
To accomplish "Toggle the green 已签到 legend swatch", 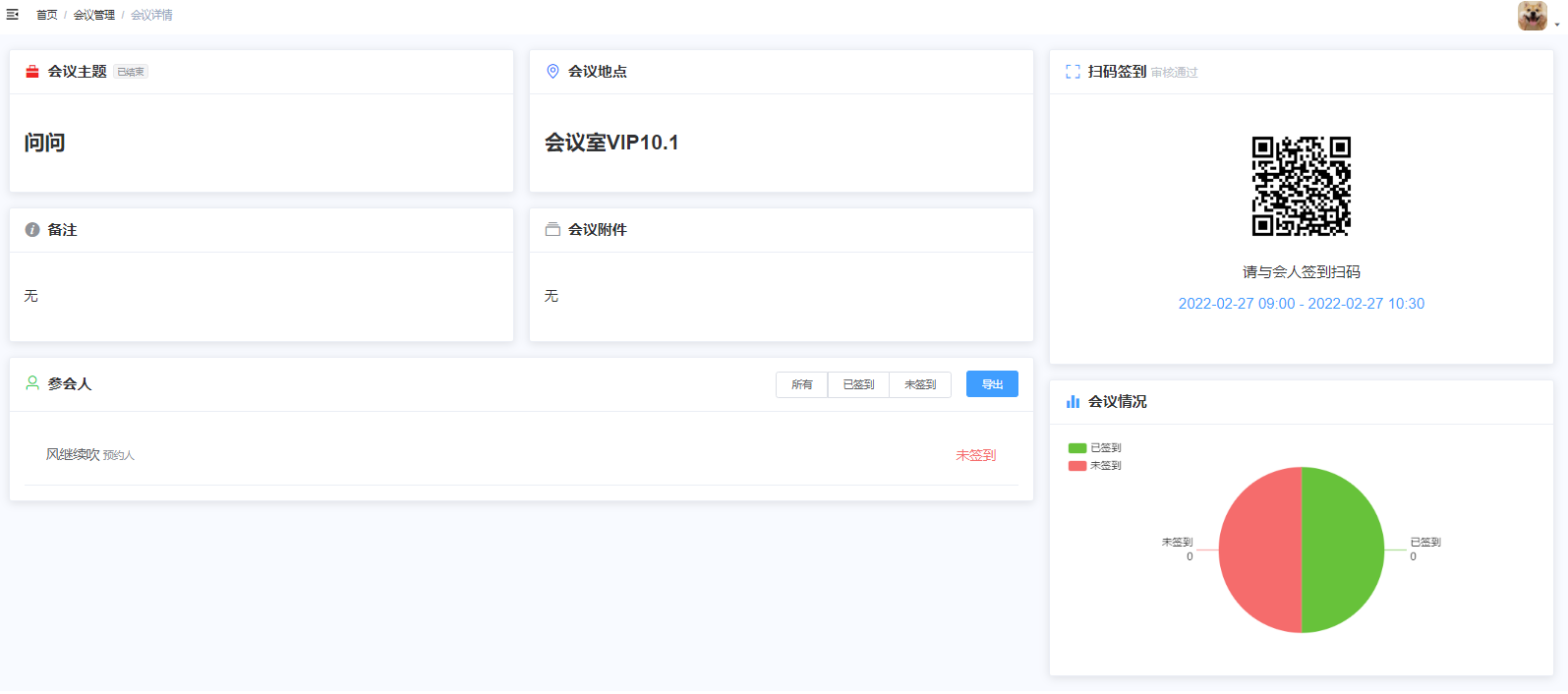I will (x=1077, y=448).
